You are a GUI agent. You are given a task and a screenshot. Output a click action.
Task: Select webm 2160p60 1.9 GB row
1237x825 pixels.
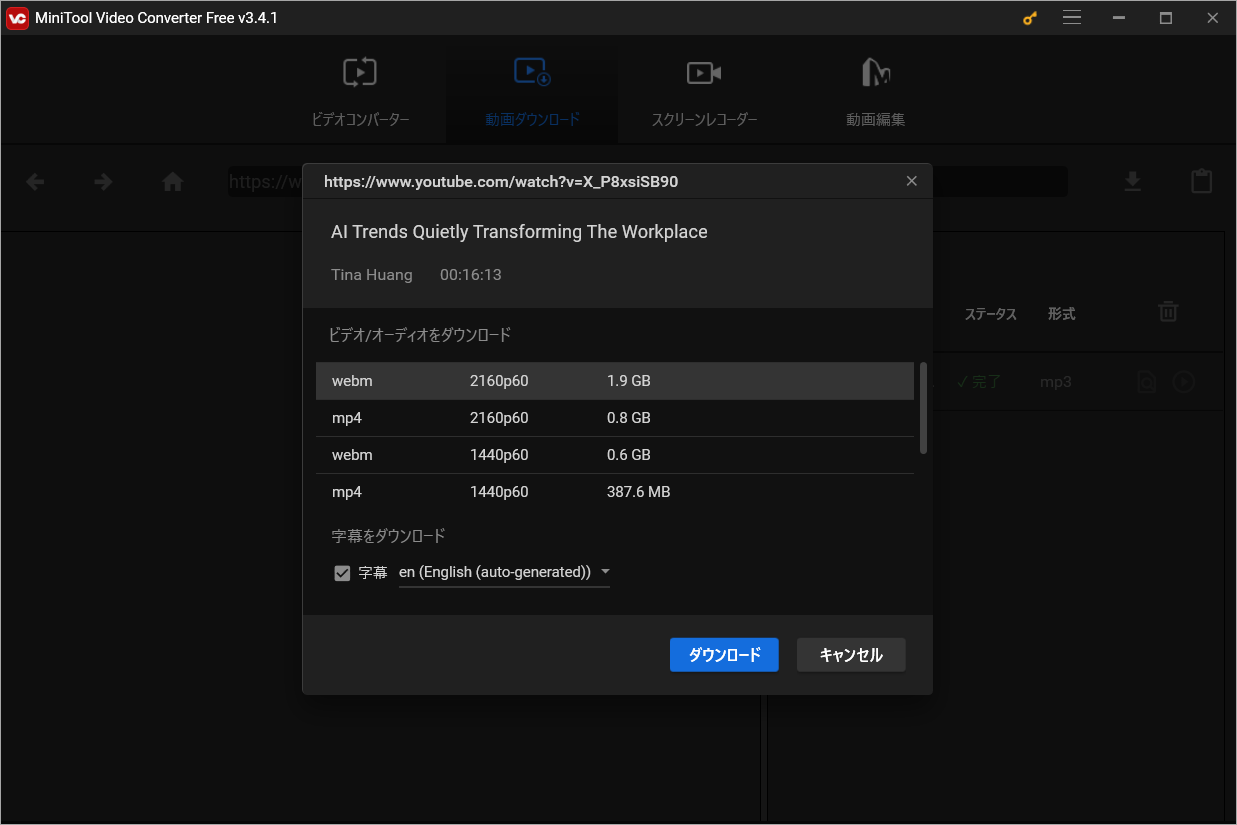pyautogui.click(x=615, y=381)
